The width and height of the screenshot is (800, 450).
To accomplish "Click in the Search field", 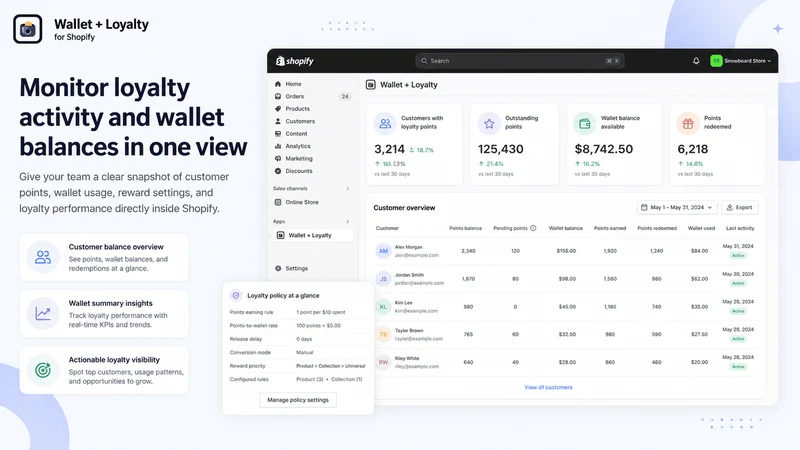I will [x=519, y=61].
